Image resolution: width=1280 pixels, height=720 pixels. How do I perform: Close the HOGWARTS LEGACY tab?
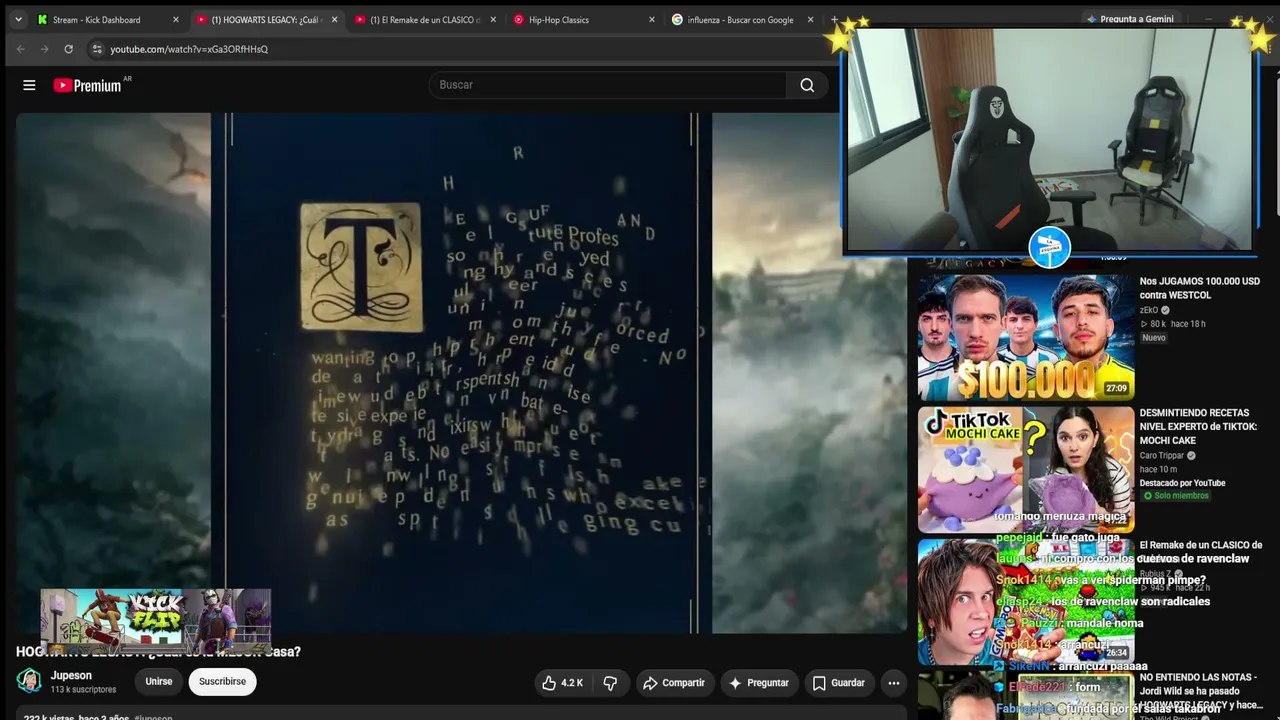[x=334, y=20]
